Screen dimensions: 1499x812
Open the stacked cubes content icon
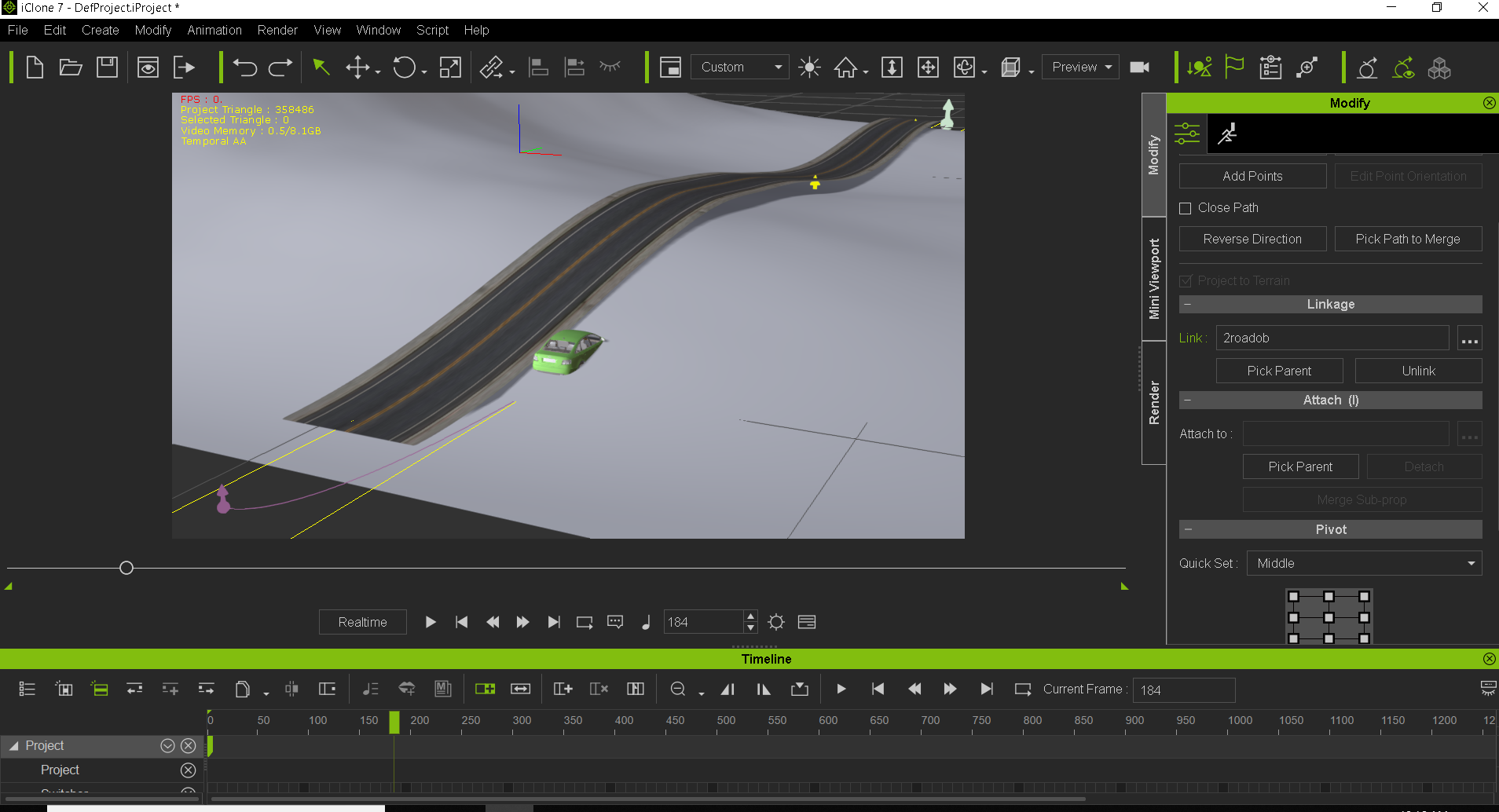pyautogui.click(x=1439, y=68)
